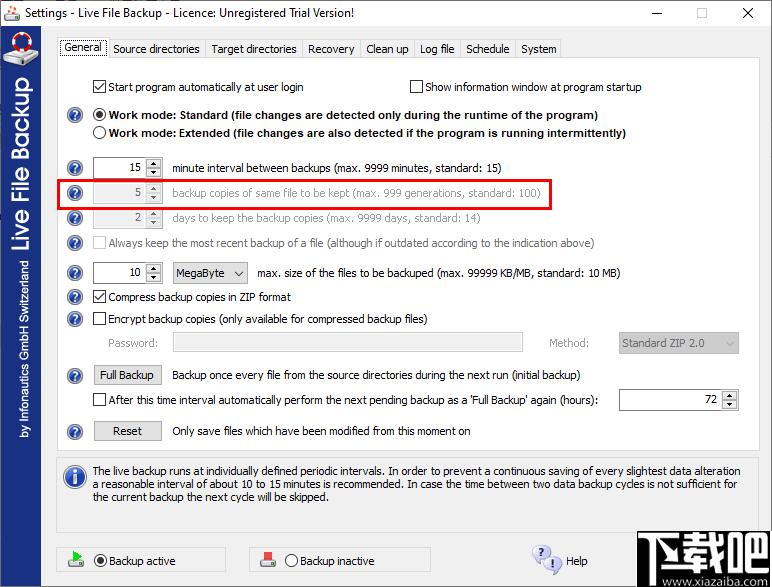Click help icon beside Work mode Standard

point(75,115)
